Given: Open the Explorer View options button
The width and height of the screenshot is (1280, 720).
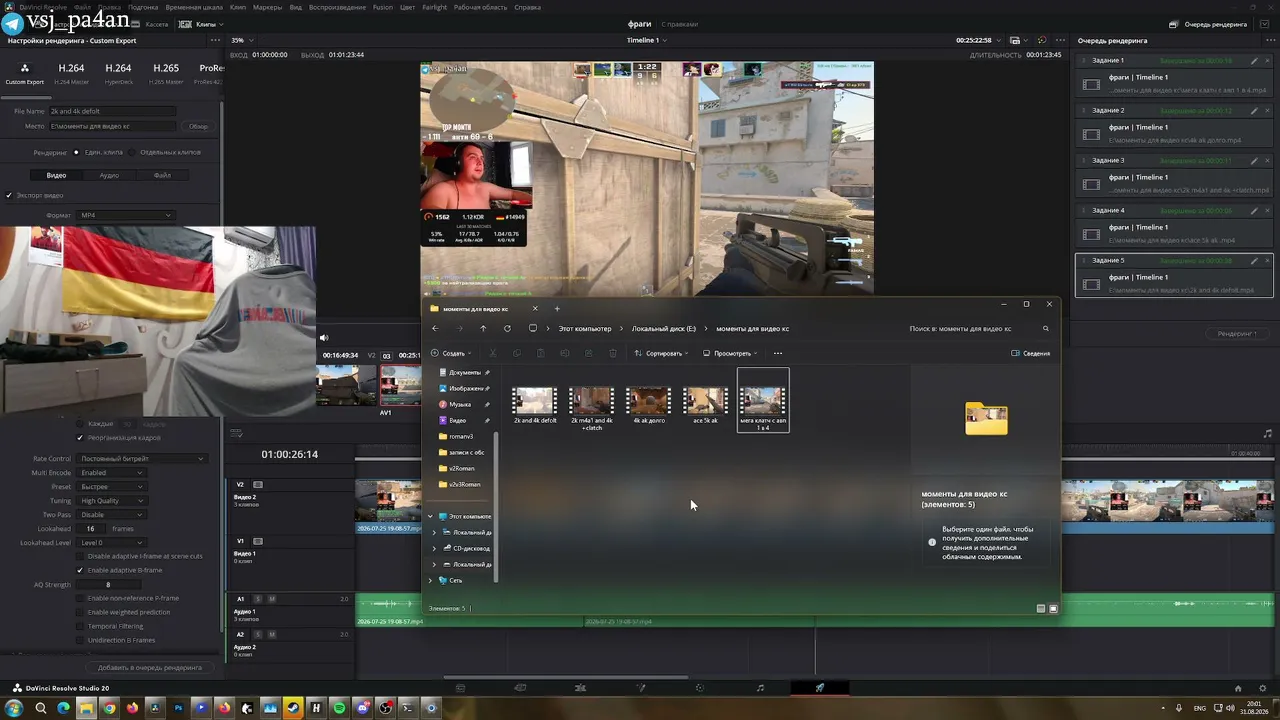Looking at the screenshot, I should pyautogui.click(x=730, y=353).
